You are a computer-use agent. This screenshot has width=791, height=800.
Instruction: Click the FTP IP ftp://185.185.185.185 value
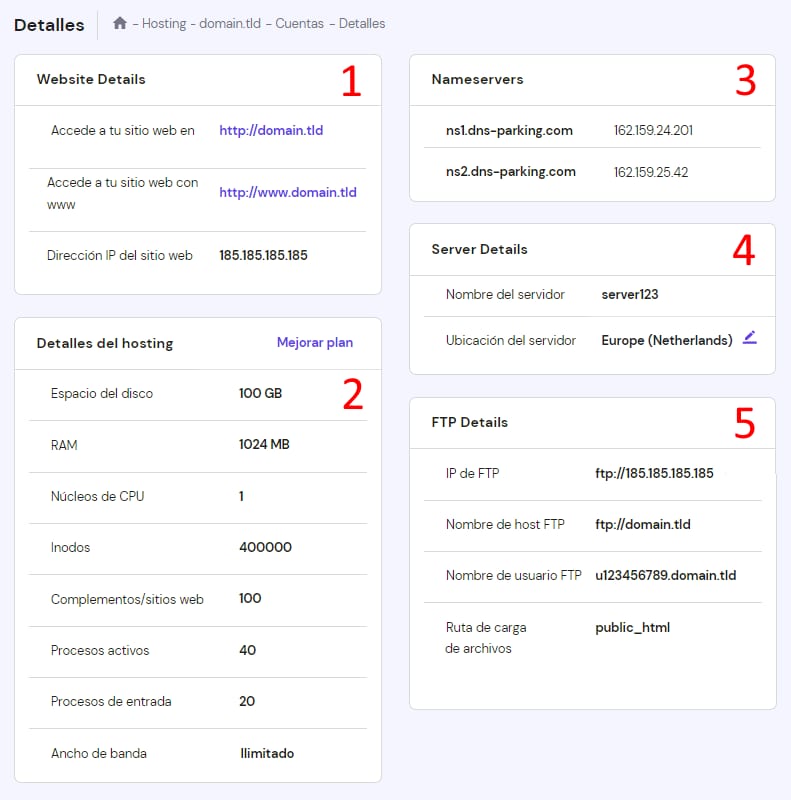coord(654,474)
